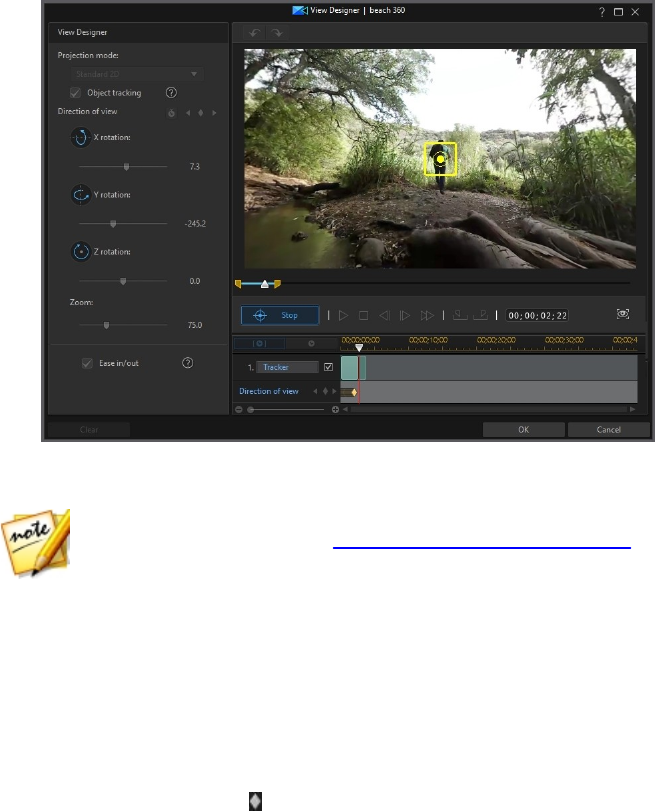Adjust the timeline zoom slider
This screenshot has width=655, height=811.
tap(251, 410)
